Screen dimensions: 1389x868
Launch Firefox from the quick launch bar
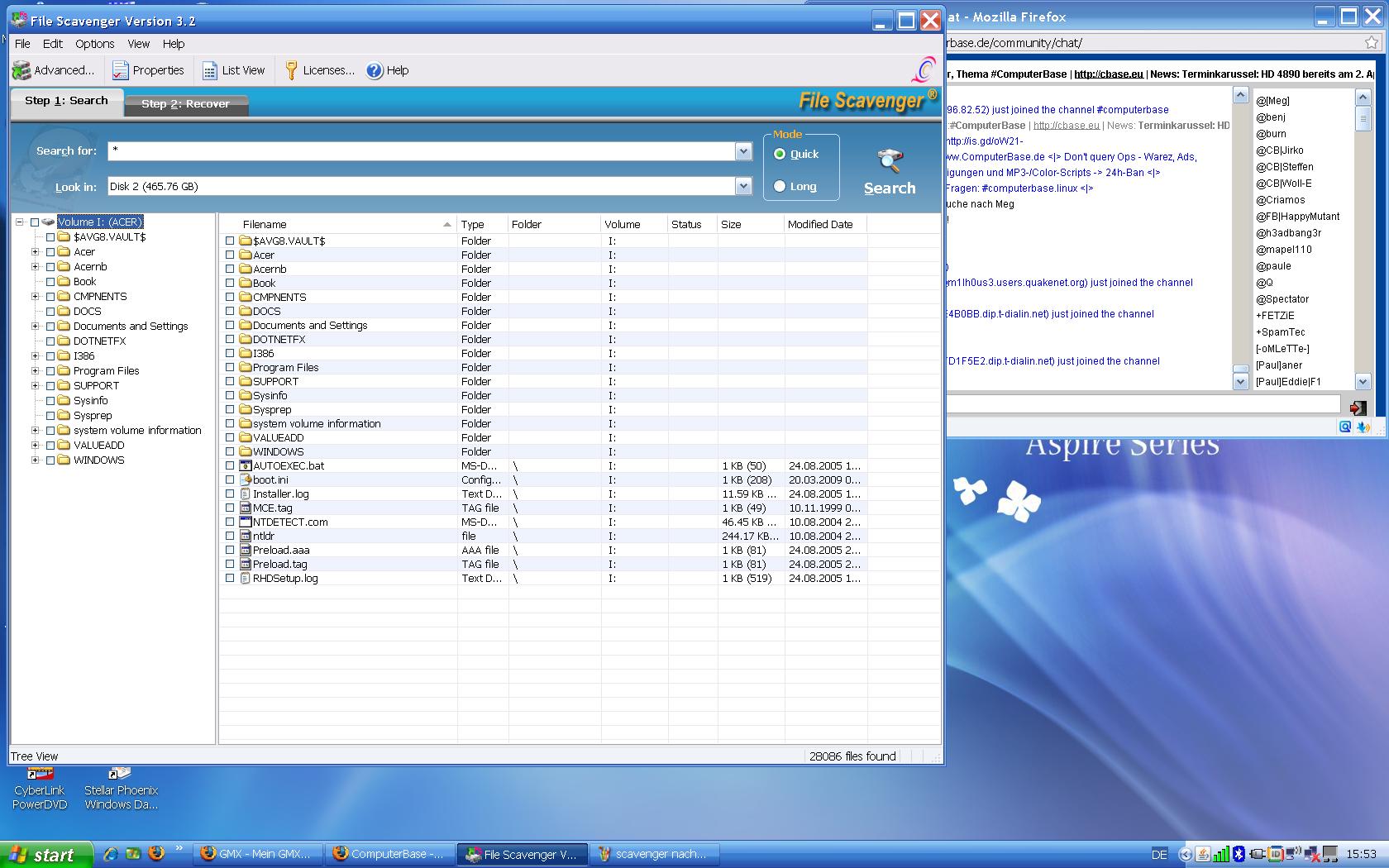pyautogui.click(x=155, y=853)
